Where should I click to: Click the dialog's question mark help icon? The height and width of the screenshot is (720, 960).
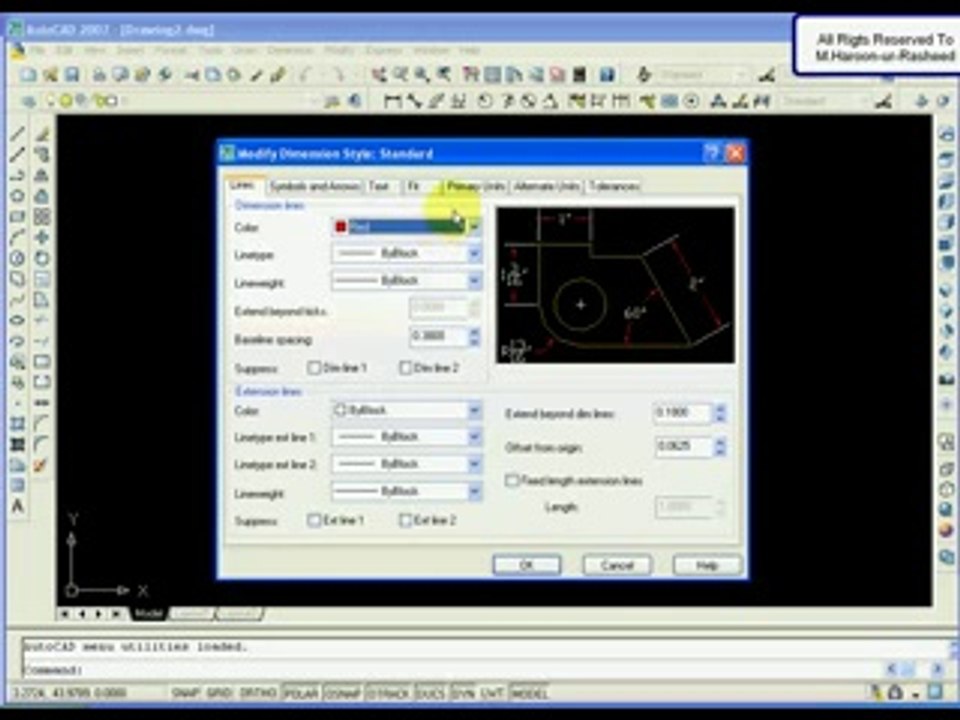click(711, 153)
